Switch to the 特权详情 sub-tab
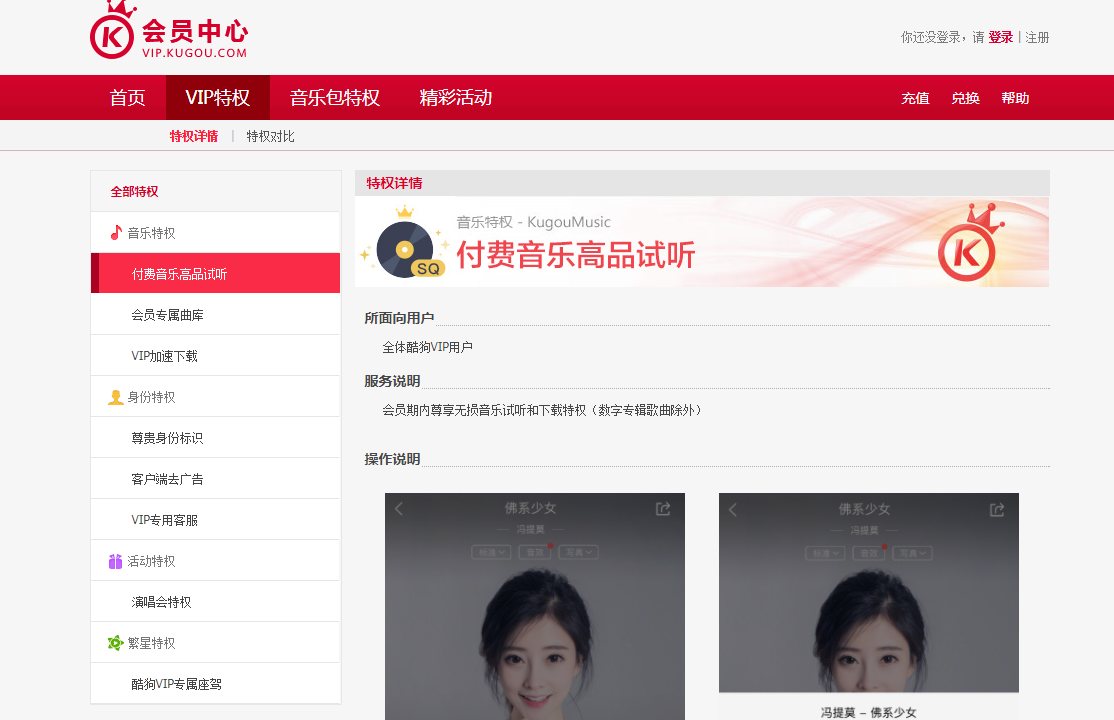The width and height of the screenshot is (1114, 720). coord(194,136)
